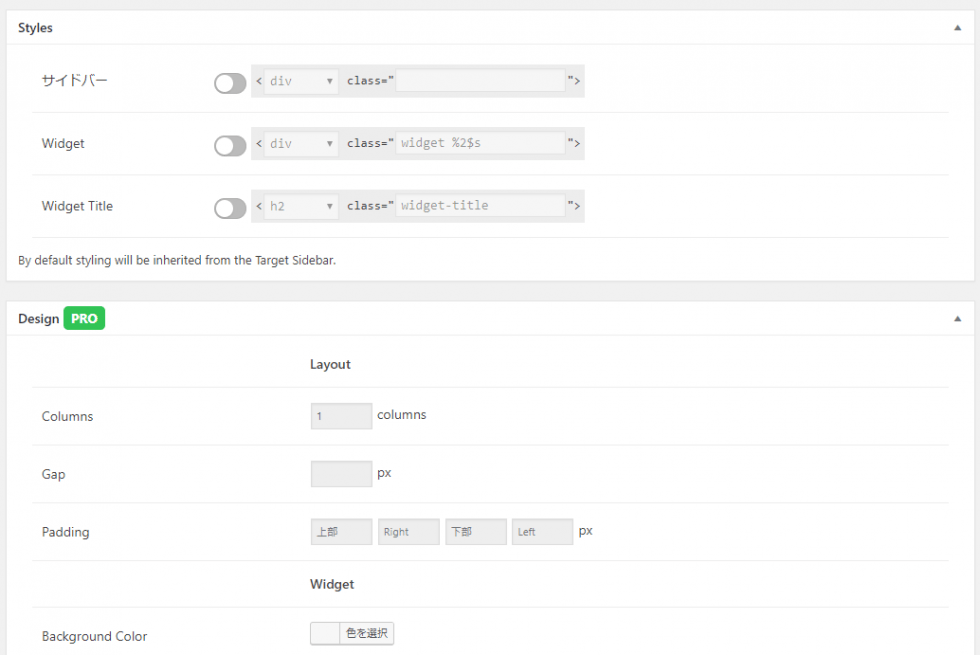Viewport: 980px width, 655px height.
Task: Turn on the Widget Title toggle
Action: [230, 208]
